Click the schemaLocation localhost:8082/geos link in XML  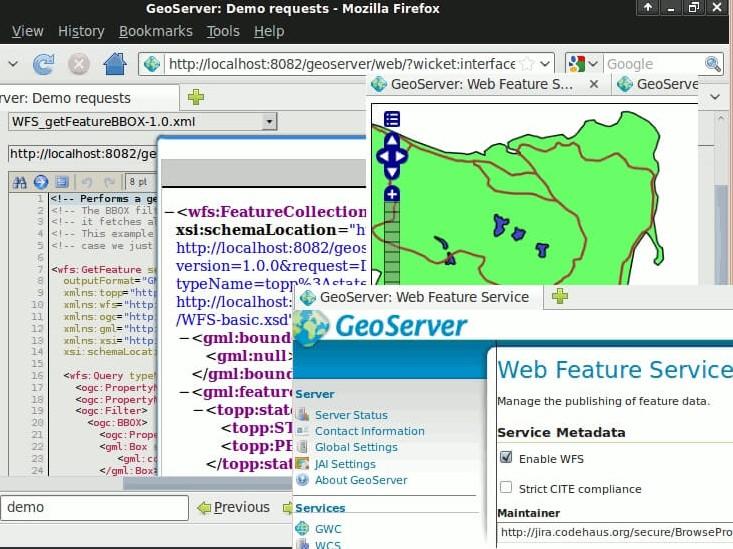coord(271,248)
